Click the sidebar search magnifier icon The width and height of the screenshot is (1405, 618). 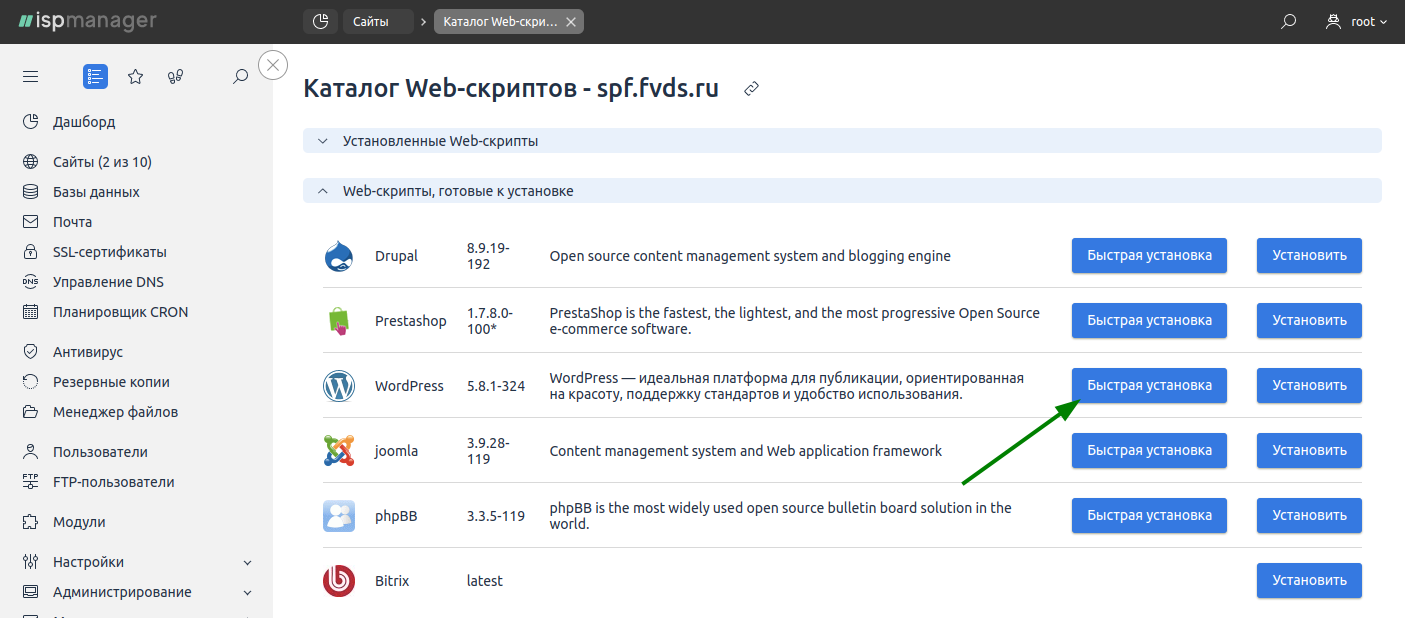(240, 76)
